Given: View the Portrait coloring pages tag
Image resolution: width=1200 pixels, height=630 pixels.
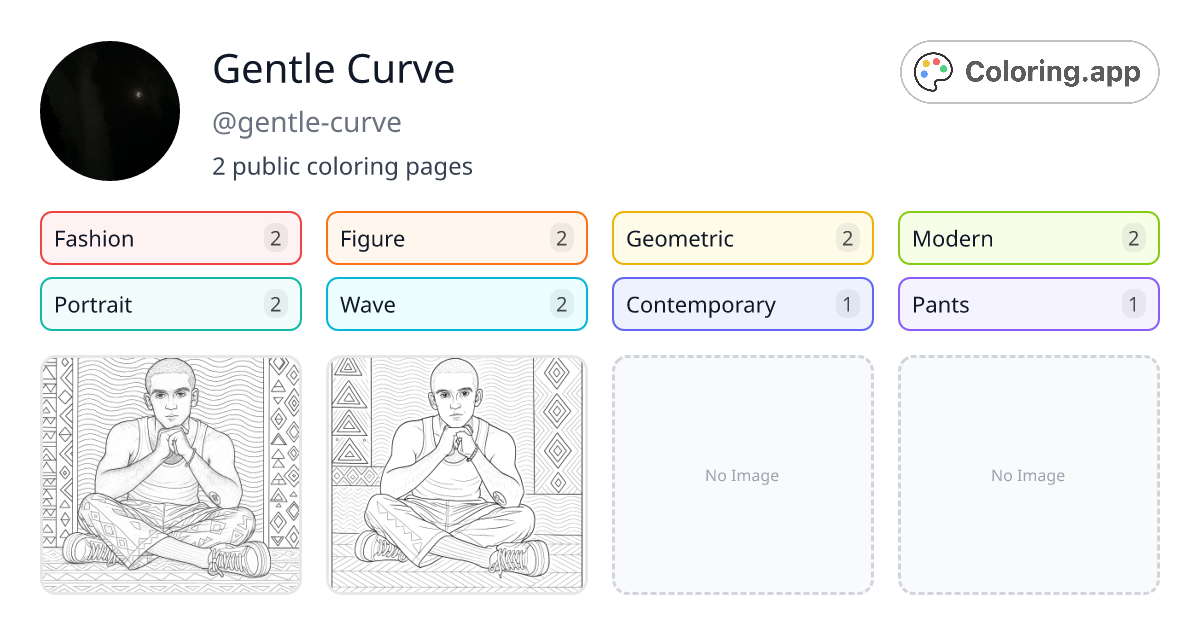Looking at the screenshot, I should (x=170, y=304).
